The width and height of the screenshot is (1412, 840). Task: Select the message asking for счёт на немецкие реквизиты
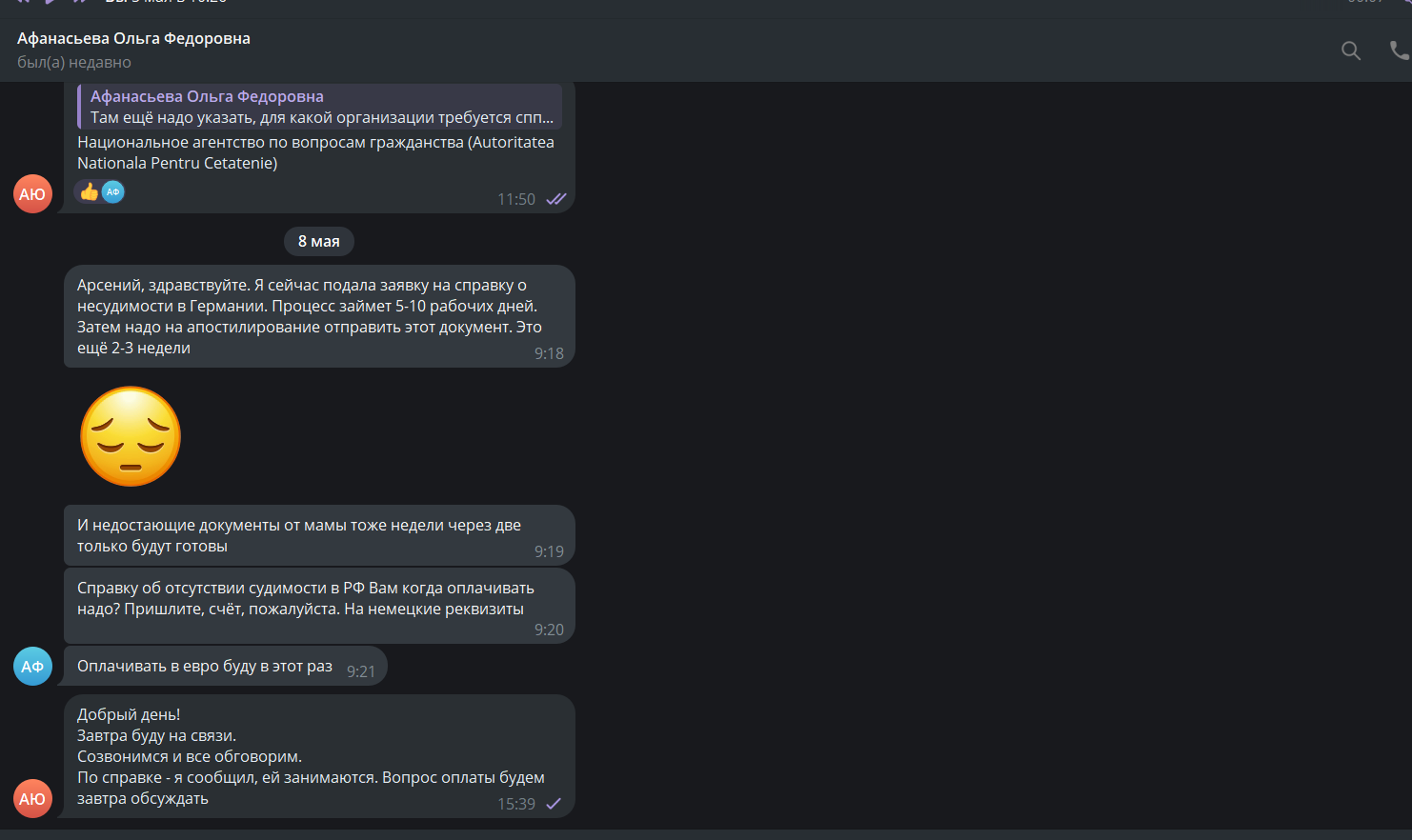pos(319,606)
